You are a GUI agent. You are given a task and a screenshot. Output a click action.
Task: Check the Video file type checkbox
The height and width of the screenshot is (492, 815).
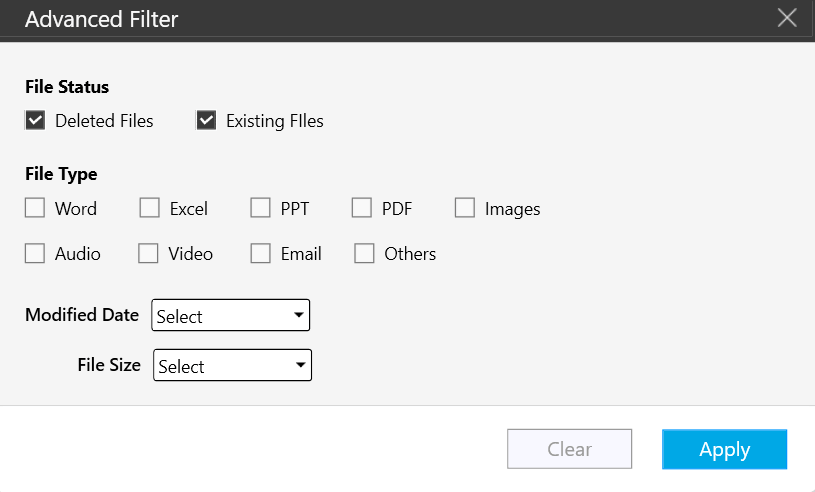[x=148, y=254]
